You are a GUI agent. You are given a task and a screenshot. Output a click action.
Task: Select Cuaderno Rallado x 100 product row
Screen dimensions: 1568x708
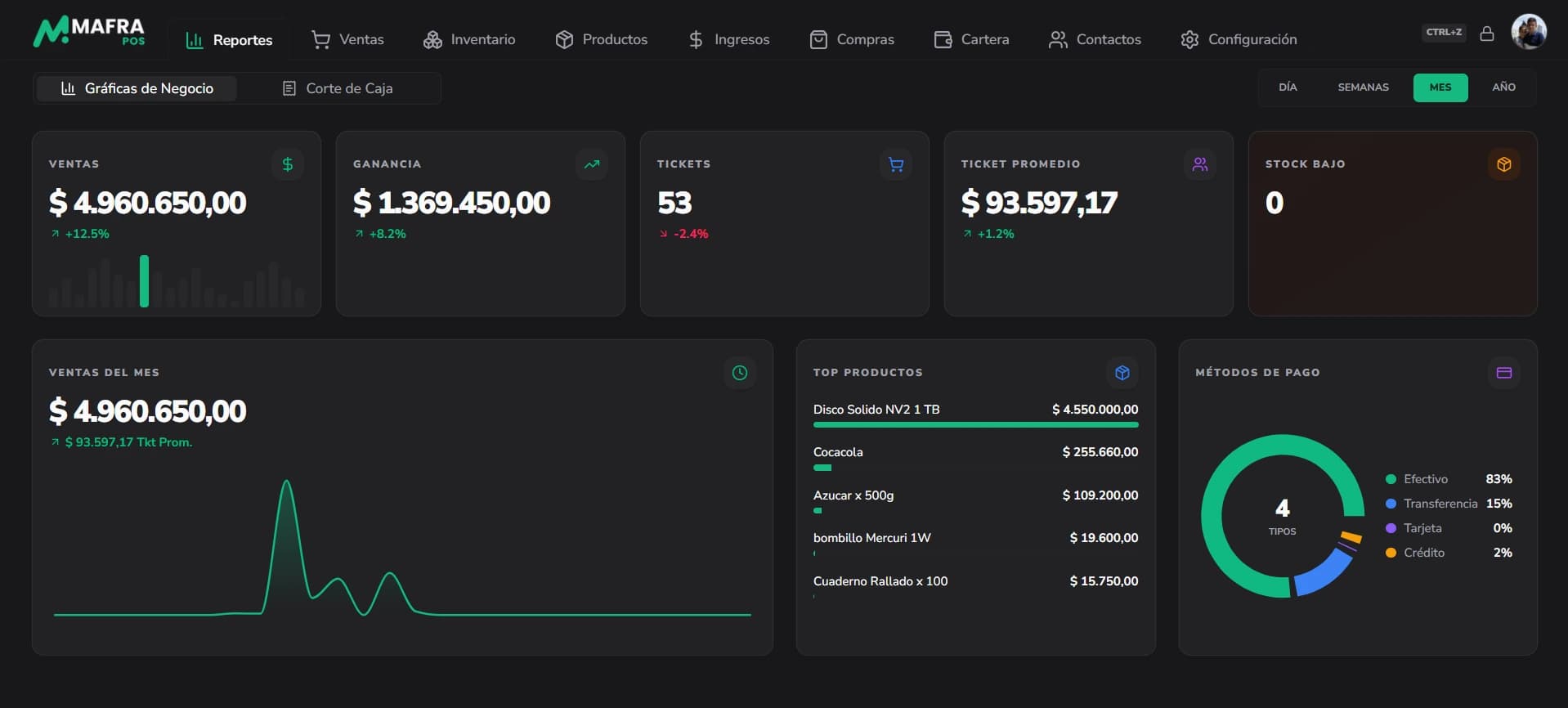click(x=975, y=588)
